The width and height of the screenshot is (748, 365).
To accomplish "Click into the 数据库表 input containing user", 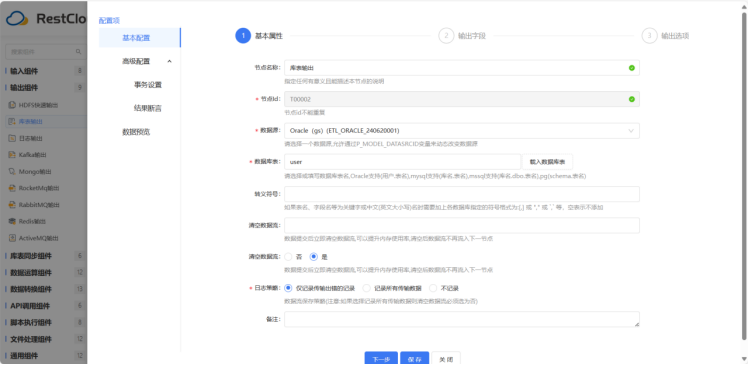I will 403,162.
